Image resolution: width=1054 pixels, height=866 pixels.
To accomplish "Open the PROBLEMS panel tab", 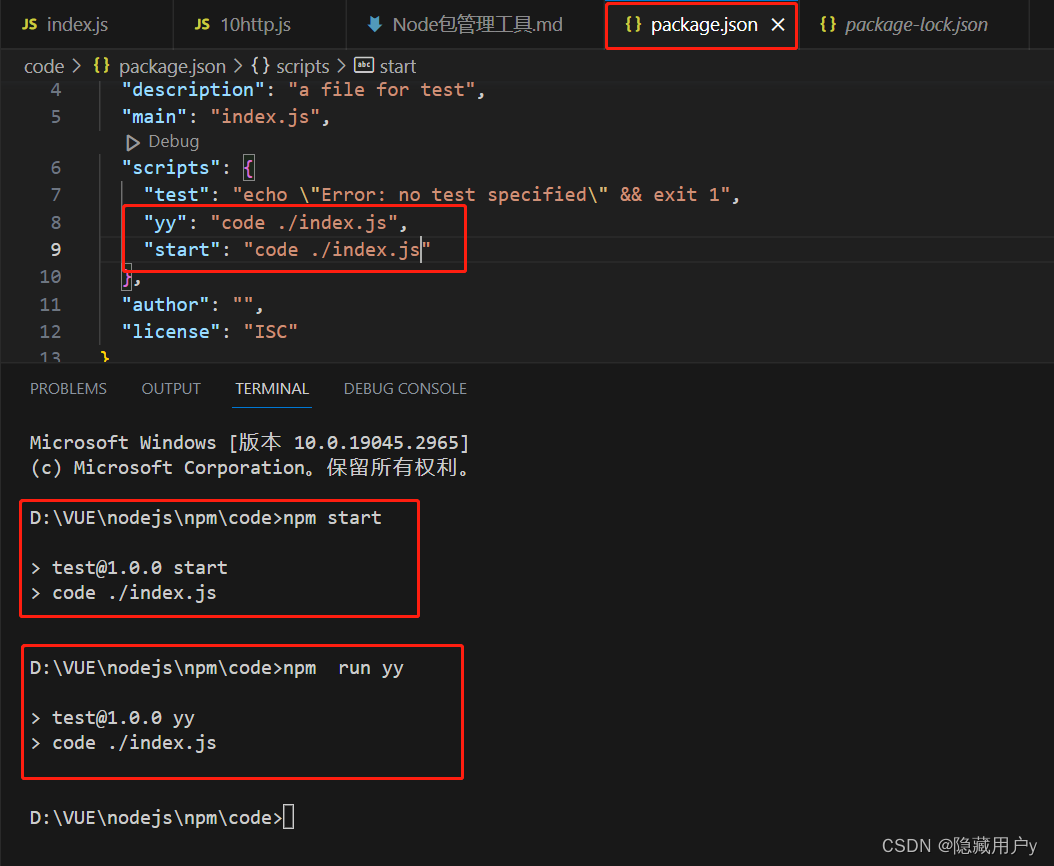I will click(x=68, y=389).
